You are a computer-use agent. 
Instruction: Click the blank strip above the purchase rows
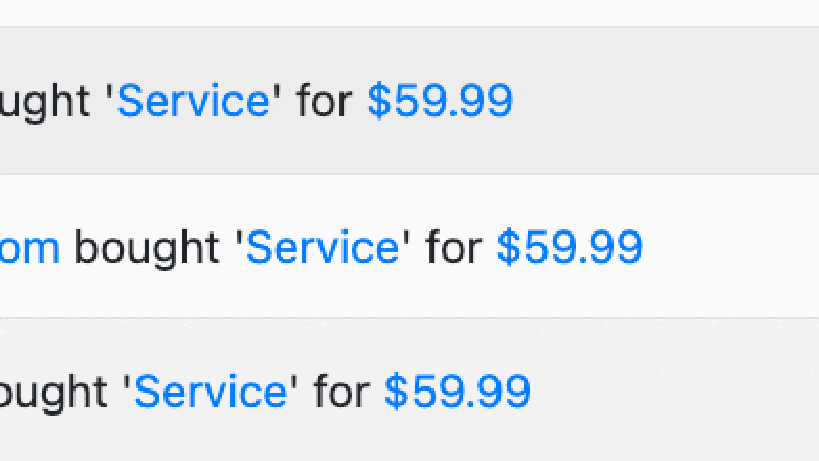click(x=400, y=12)
